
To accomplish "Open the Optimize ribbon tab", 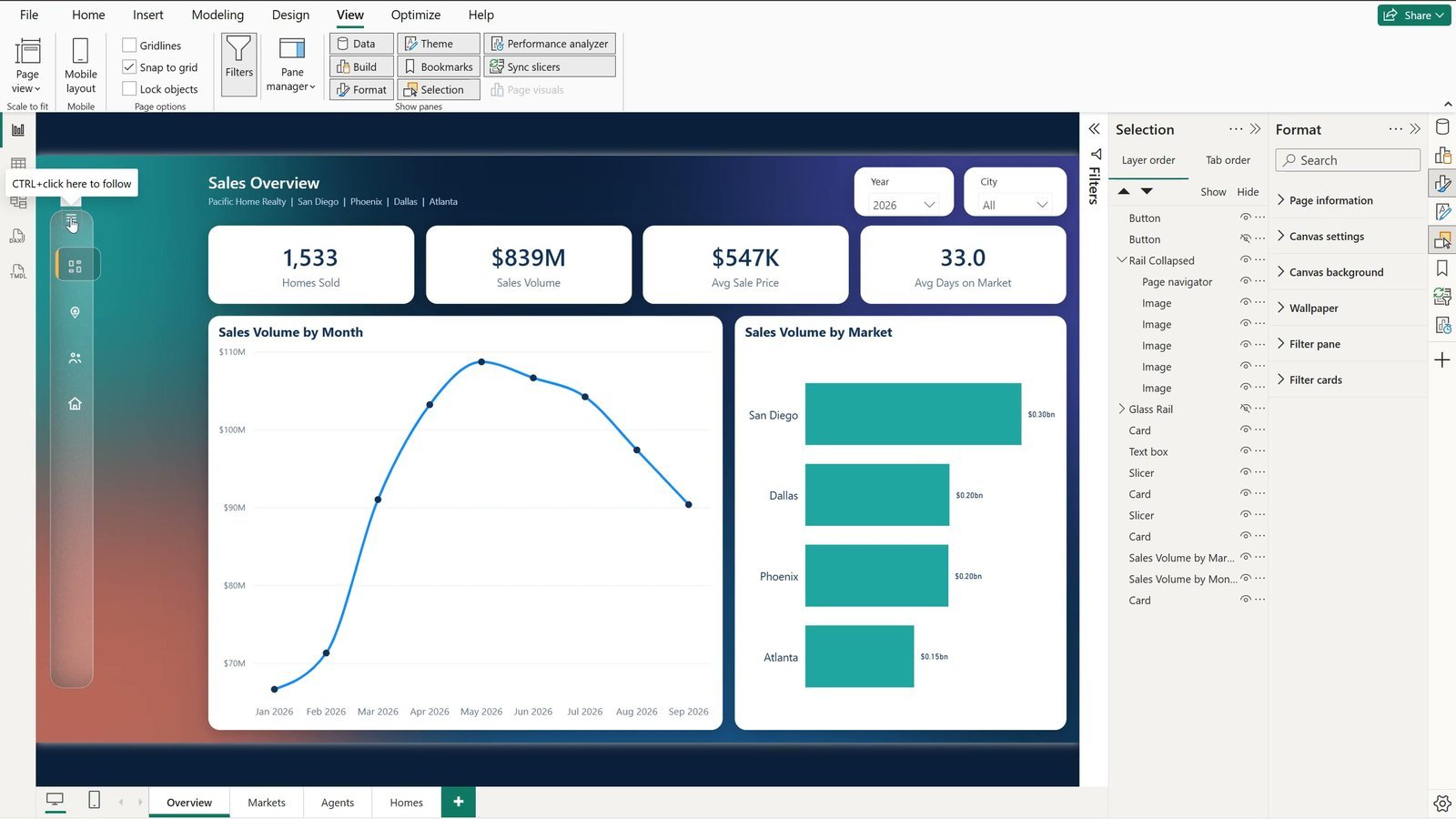I will coord(416,15).
